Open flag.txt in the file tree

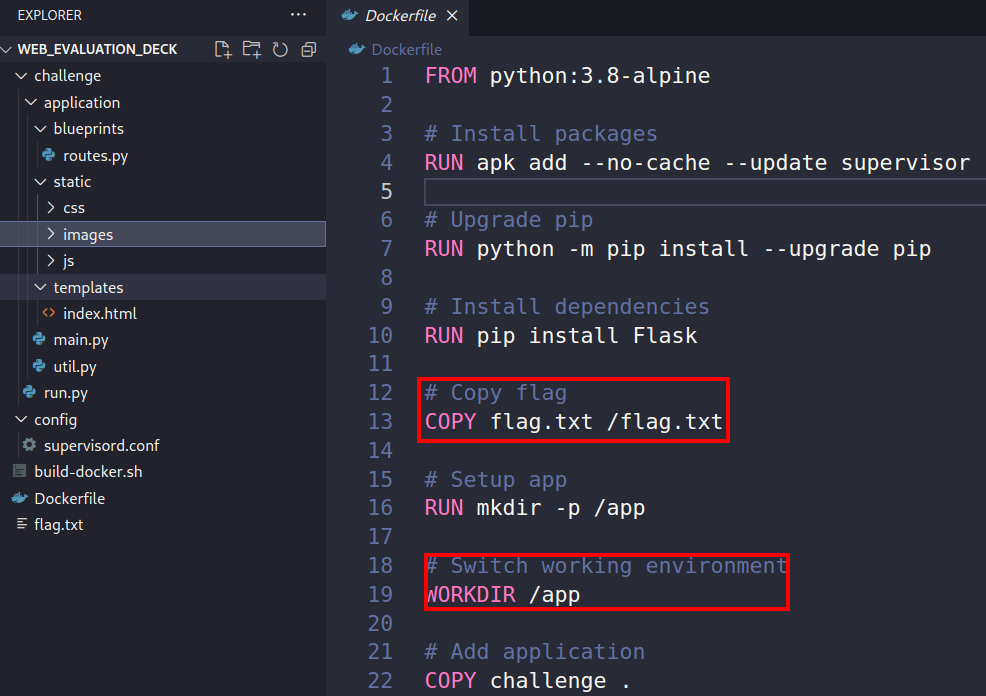[x=58, y=524]
